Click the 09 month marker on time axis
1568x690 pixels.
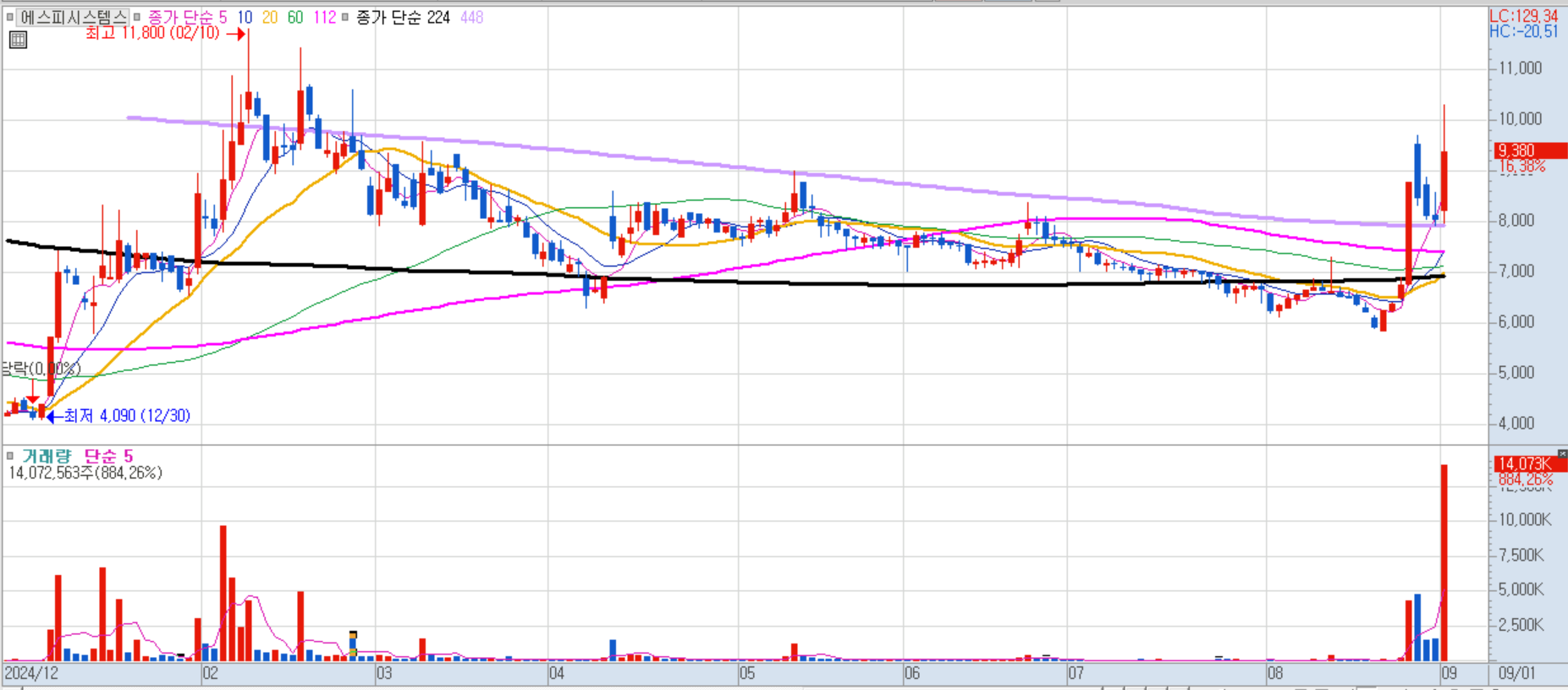tap(1449, 673)
